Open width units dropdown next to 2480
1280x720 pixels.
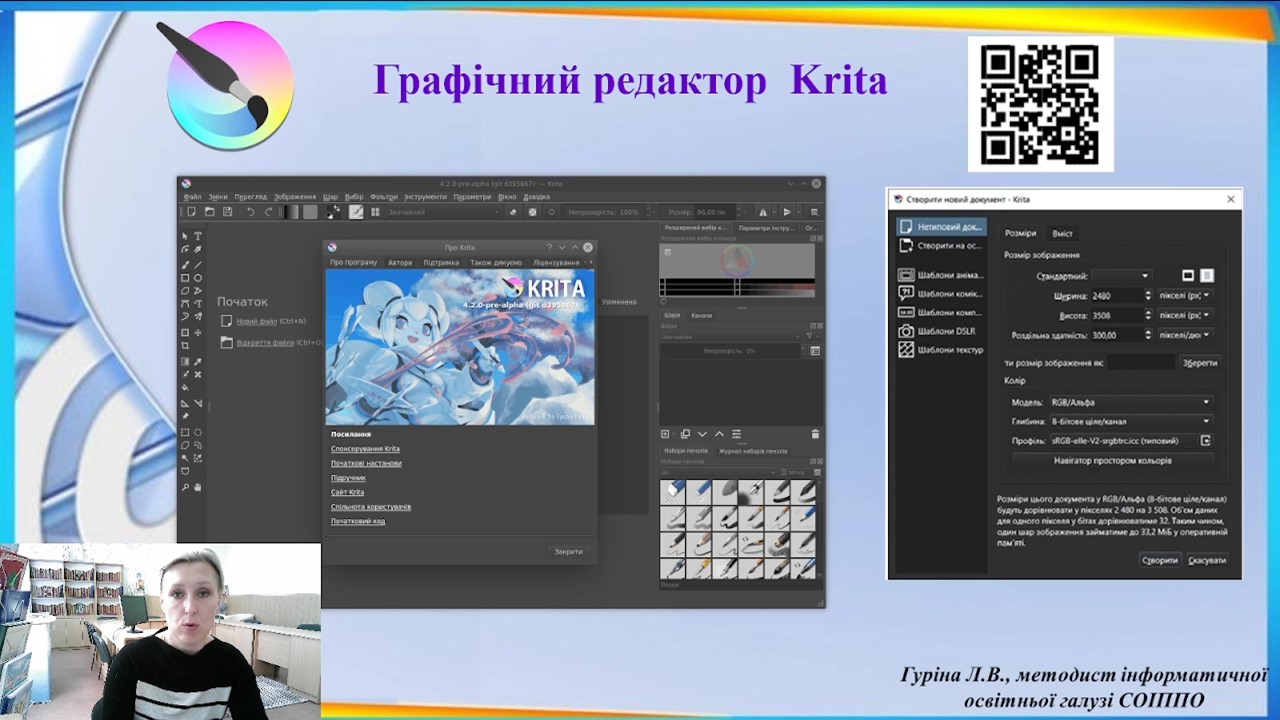coord(1185,295)
